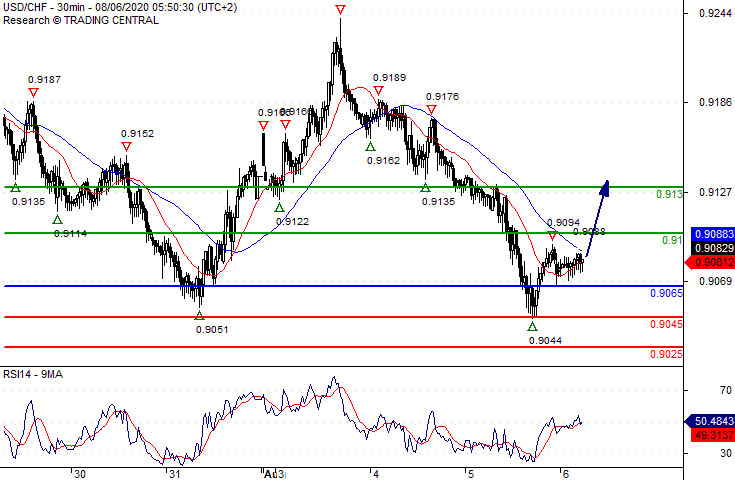
Task: Click the 5 date label on the time axis
Action: pos(471,474)
